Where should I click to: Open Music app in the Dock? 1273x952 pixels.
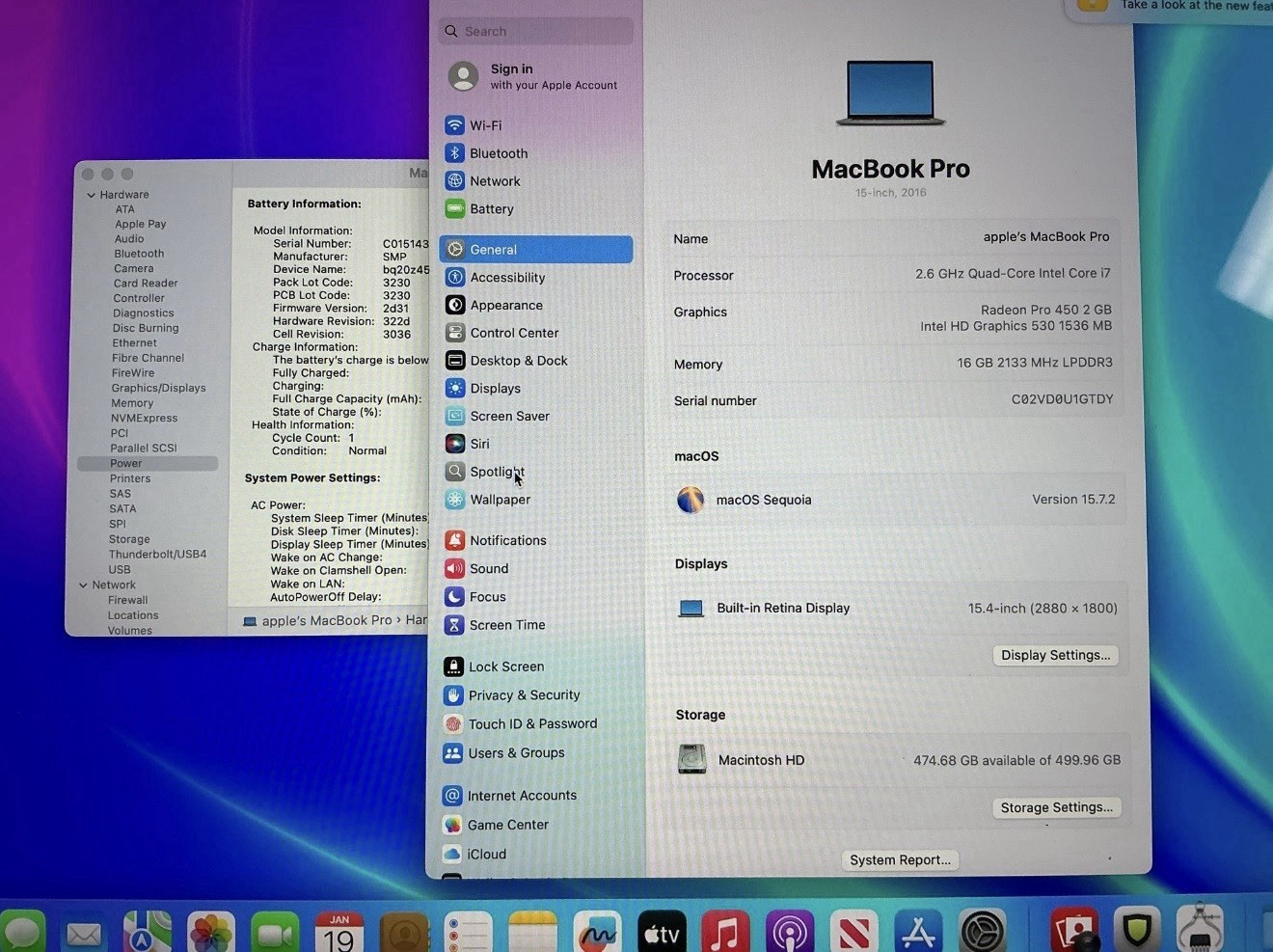(x=725, y=934)
